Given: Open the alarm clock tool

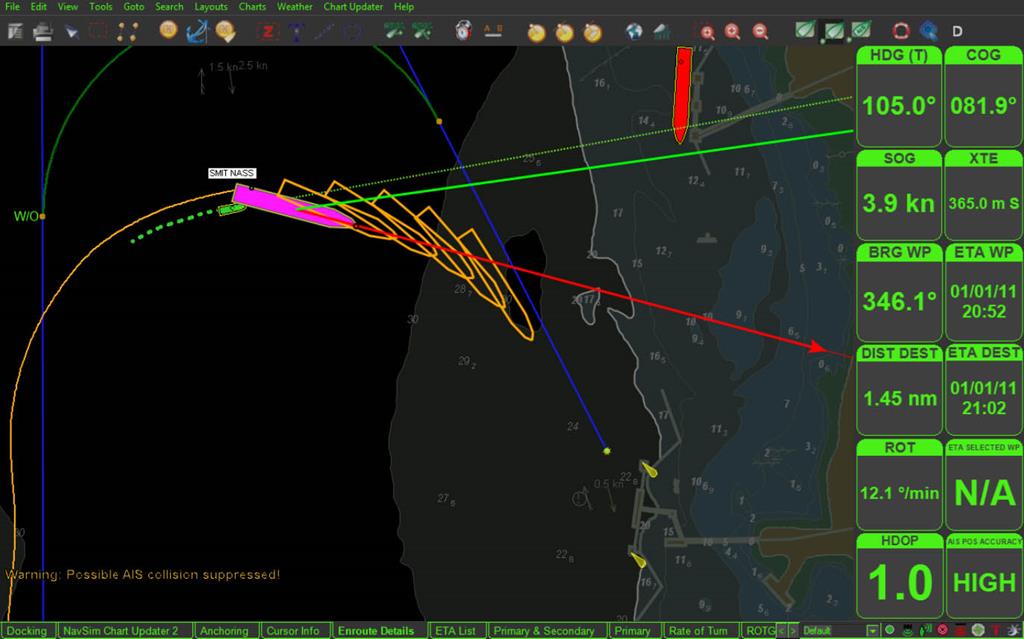Looking at the screenshot, I should pyautogui.click(x=463, y=31).
